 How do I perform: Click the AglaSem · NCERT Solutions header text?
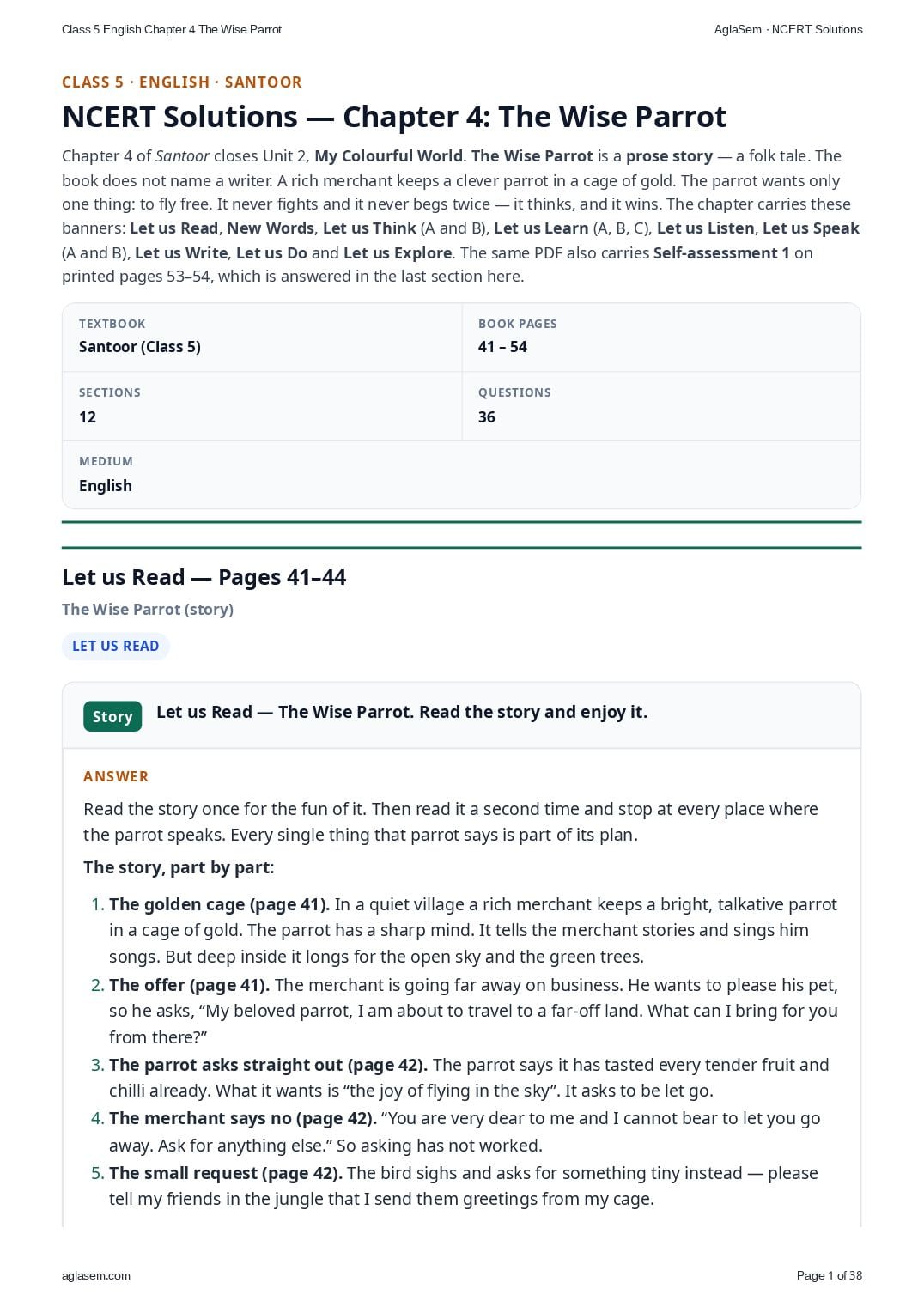coord(788,29)
